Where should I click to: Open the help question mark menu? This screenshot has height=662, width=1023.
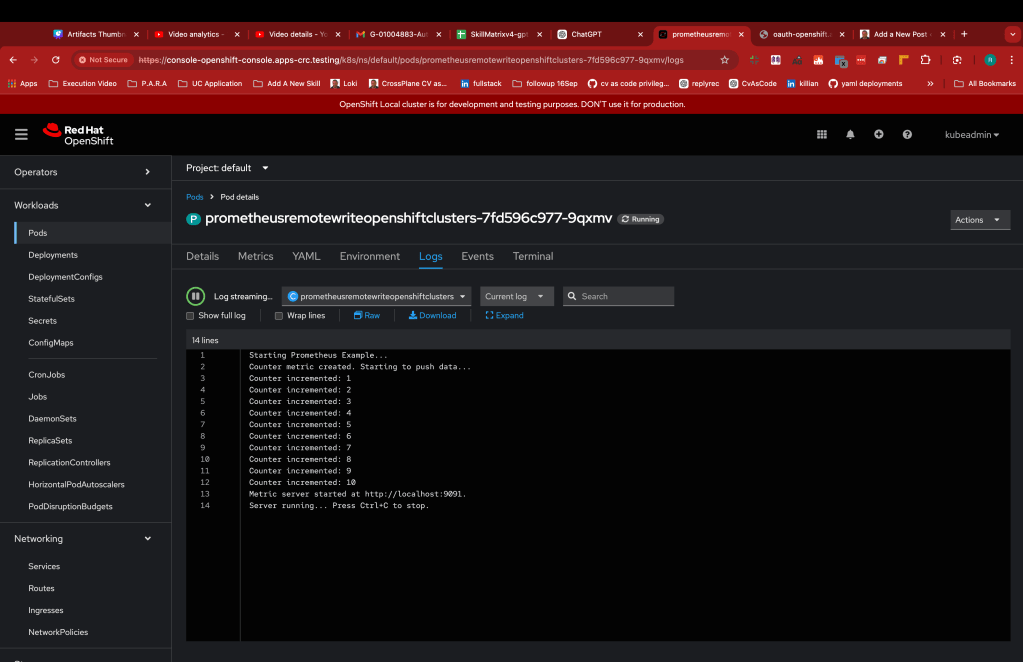(907, 134)
